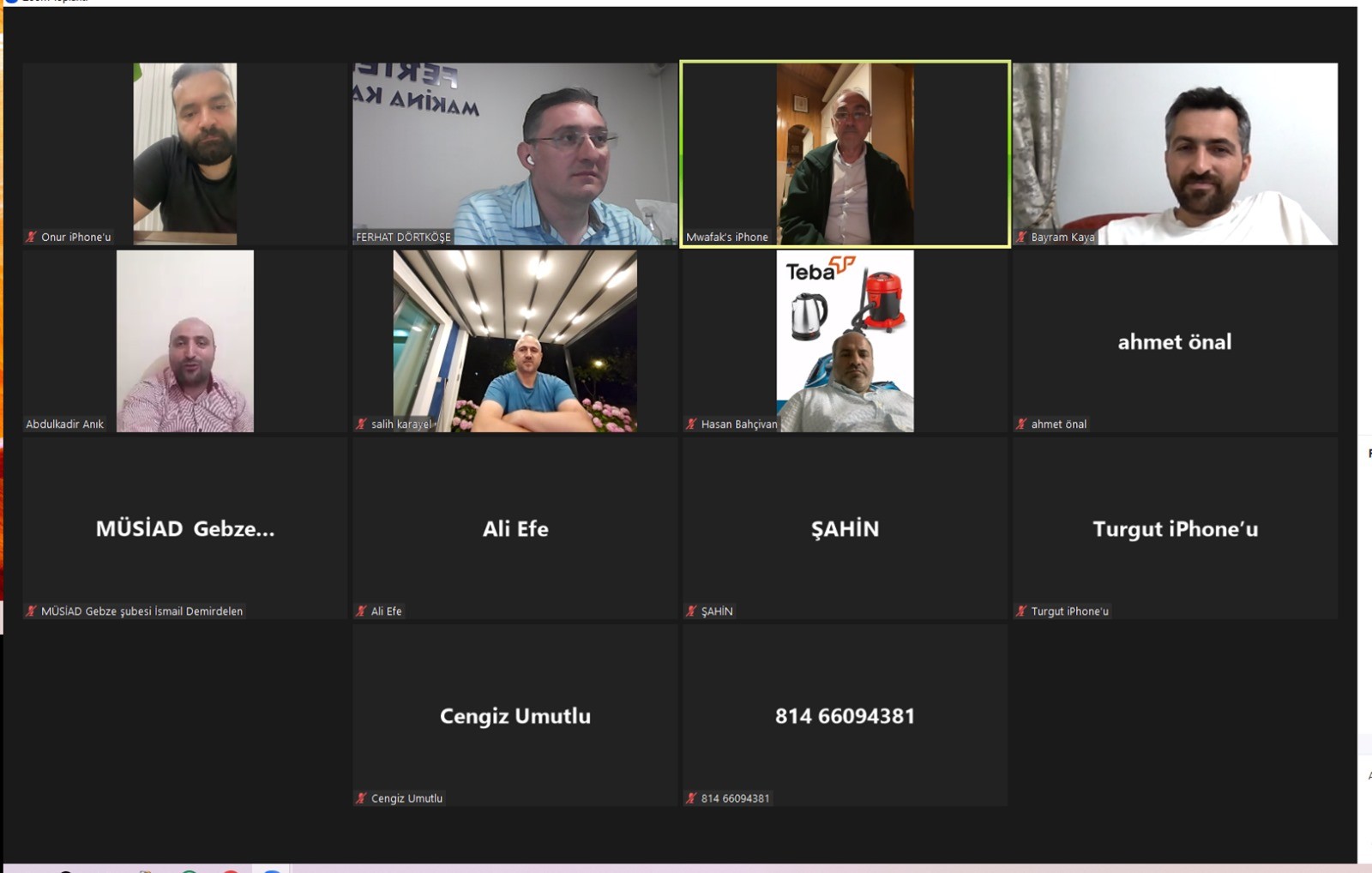Screen dimensions: 1372x873
Task: Click the FERHAT DÖRTKÖŞE name label
Action: [x=403, y=238]
